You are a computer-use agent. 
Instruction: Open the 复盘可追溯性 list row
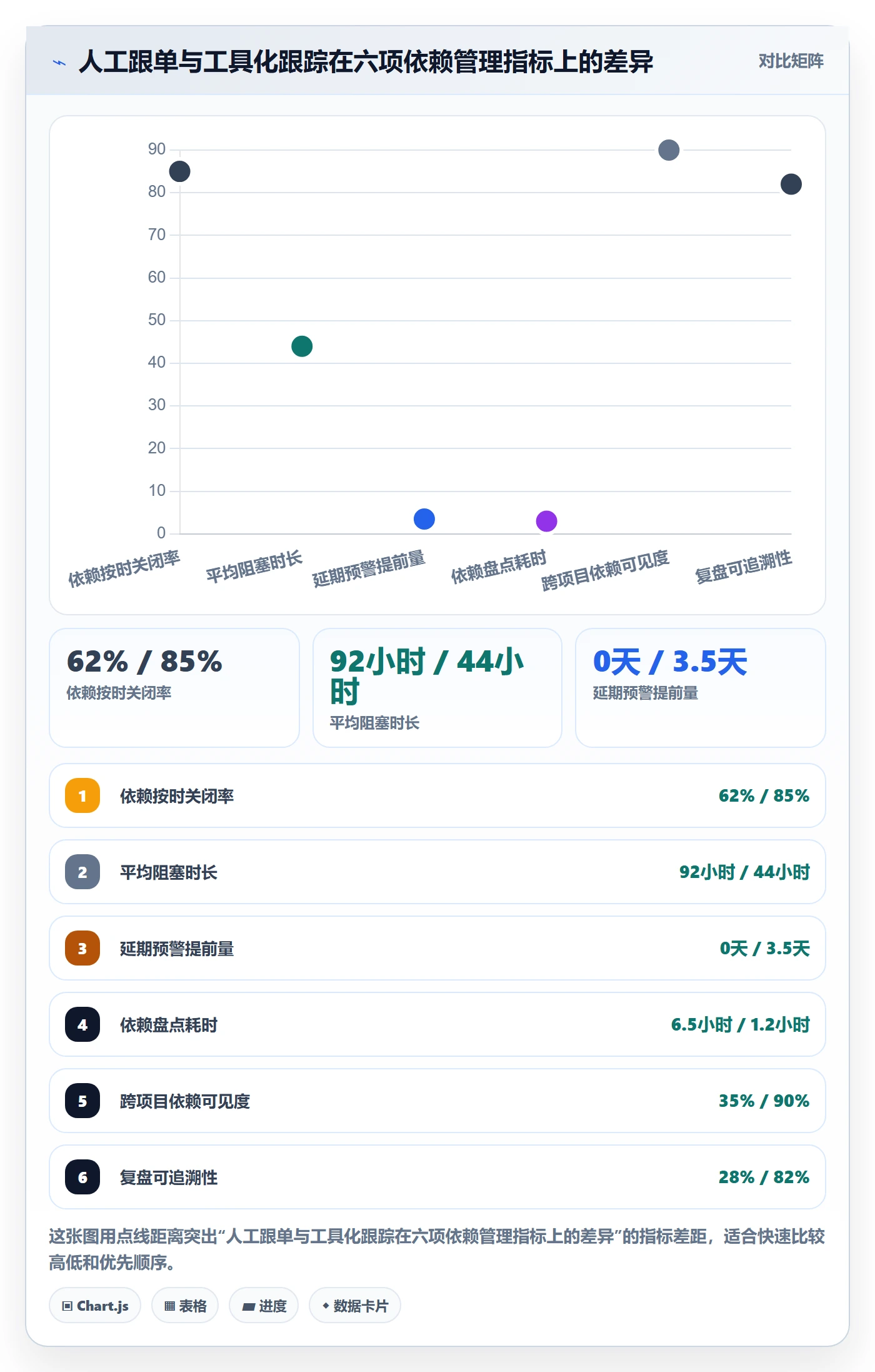(437, 1177)
